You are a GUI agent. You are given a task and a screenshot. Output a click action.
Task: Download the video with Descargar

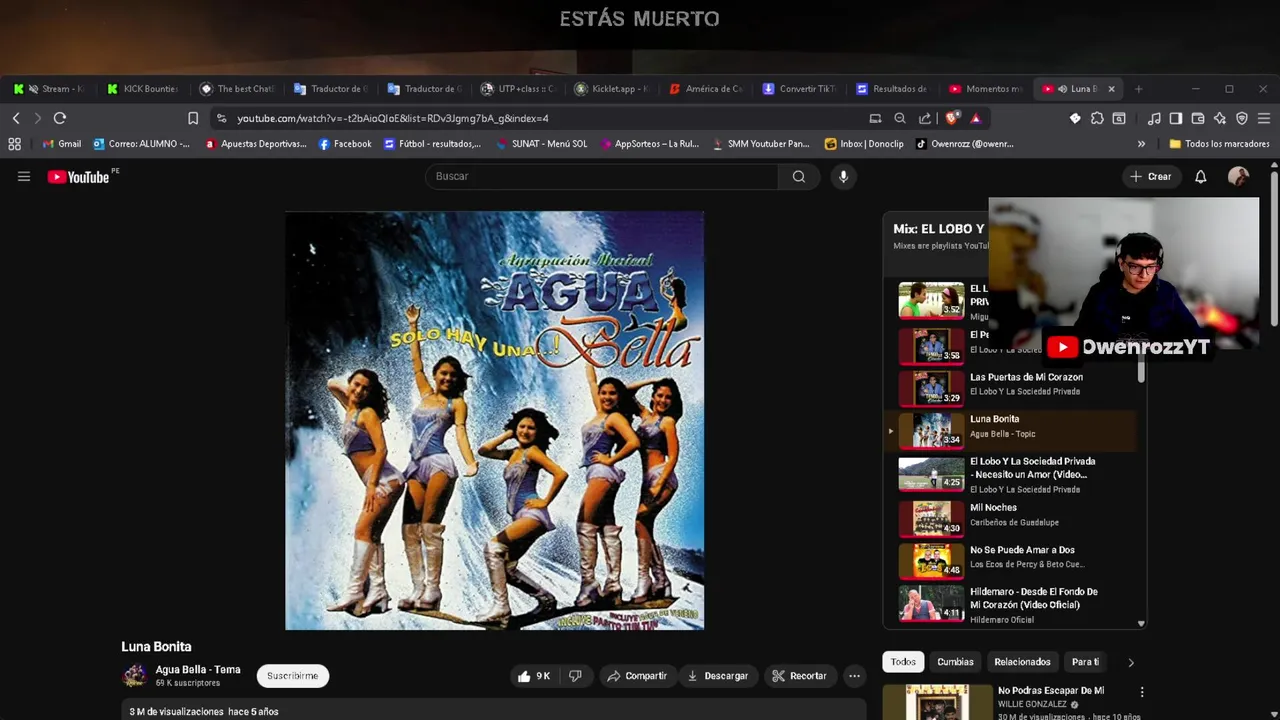(718, 676)
